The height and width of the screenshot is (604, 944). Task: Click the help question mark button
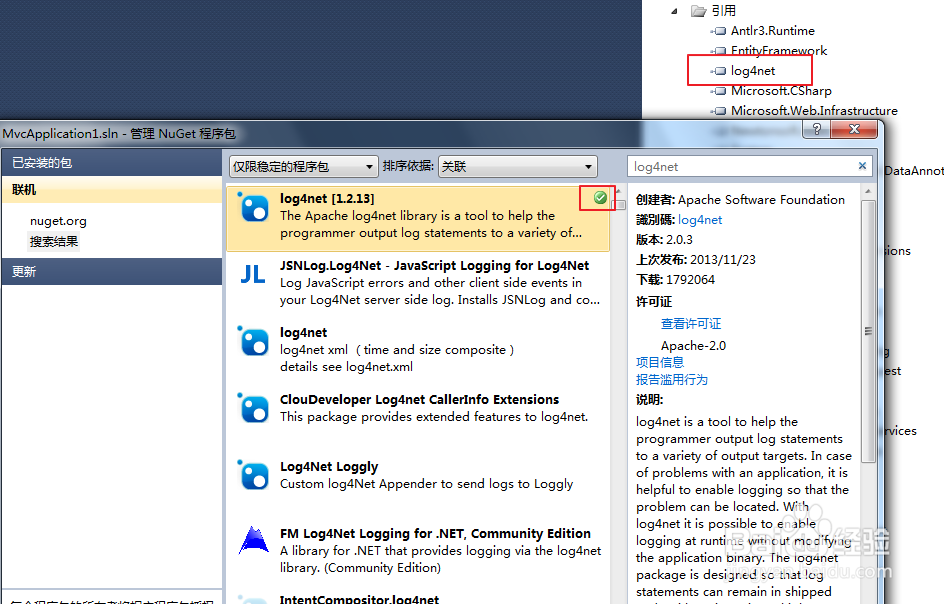816,129
